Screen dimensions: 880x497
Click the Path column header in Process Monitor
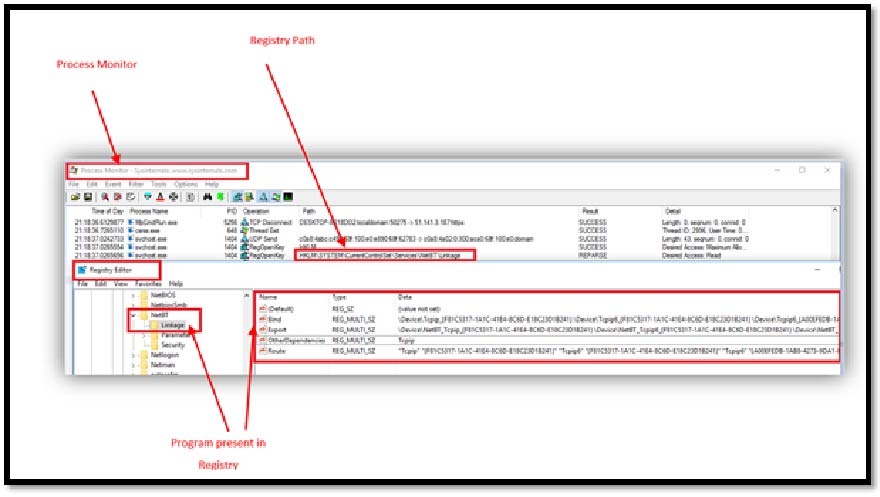309,211
